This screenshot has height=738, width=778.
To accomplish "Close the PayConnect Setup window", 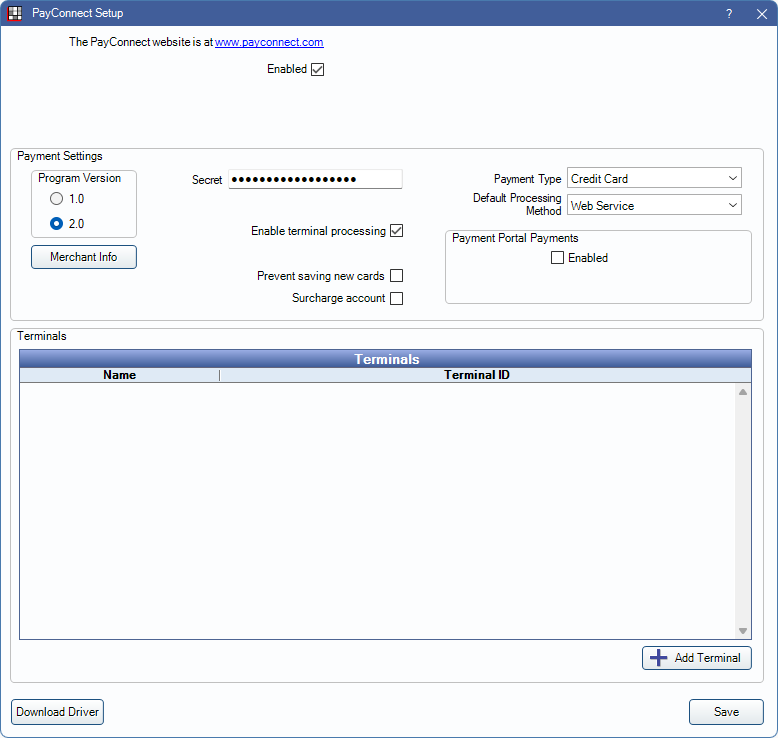I will (x=761, y=13).
